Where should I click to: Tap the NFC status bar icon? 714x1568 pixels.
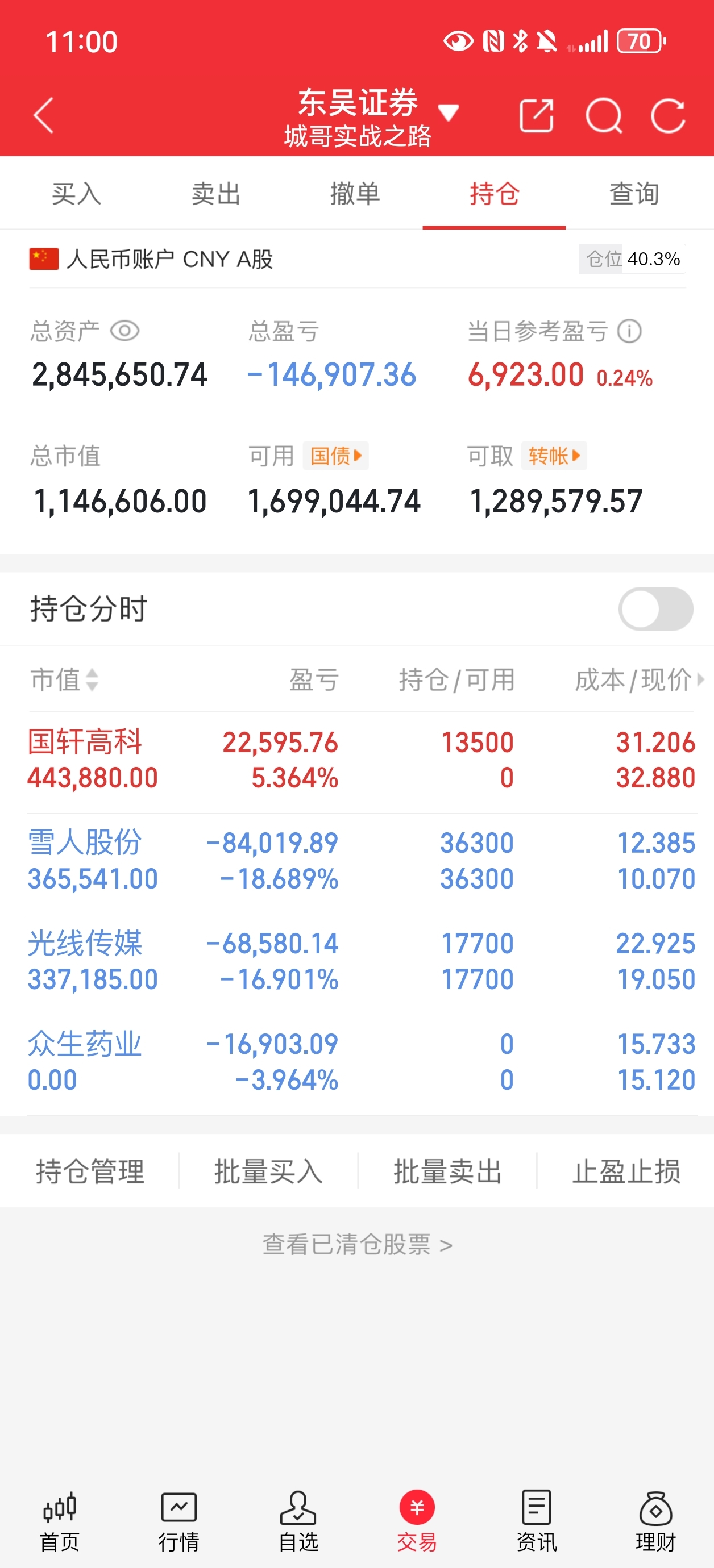[493, 41]
